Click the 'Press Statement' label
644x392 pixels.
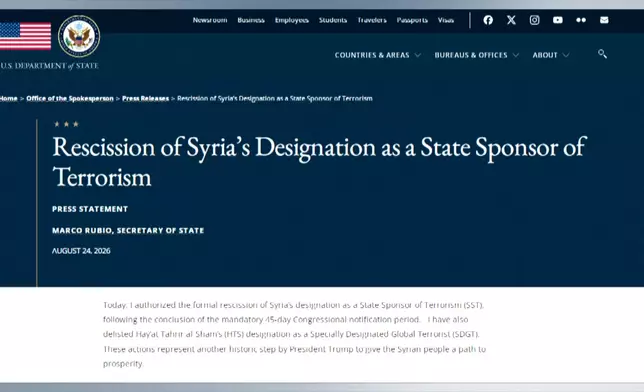pyautogui.click(x=90, y=209)
